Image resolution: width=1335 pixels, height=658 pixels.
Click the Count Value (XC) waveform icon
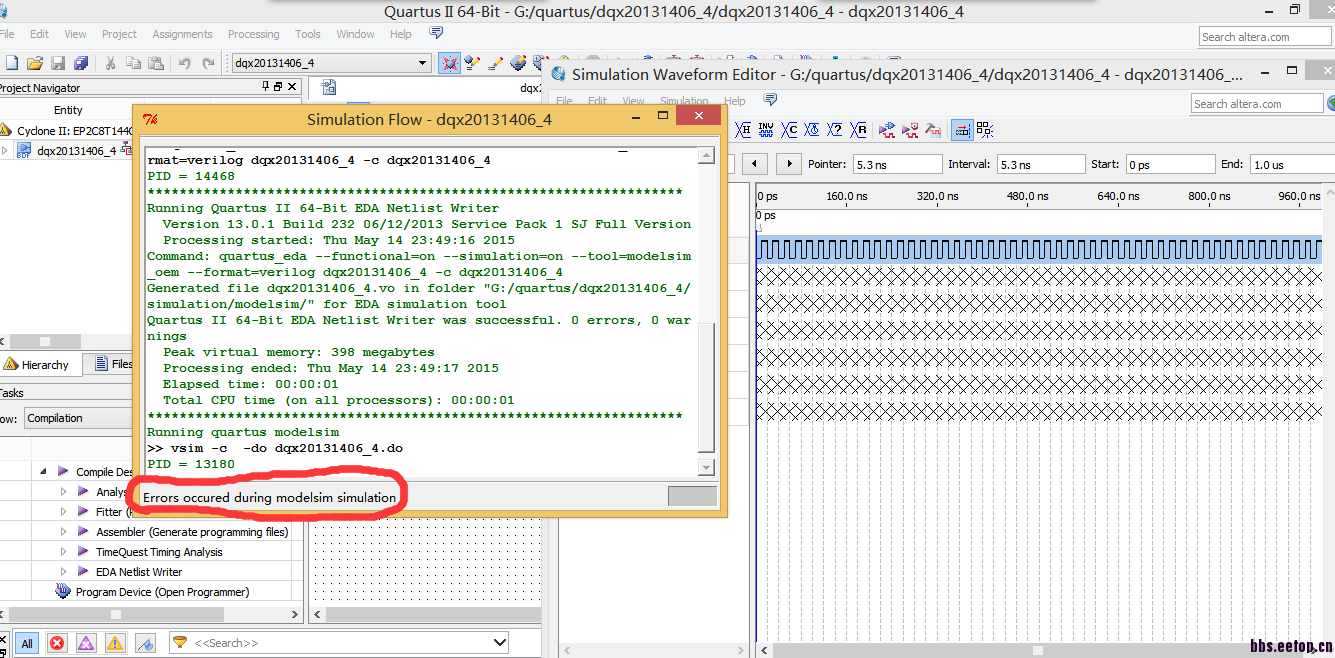(789, 129)
